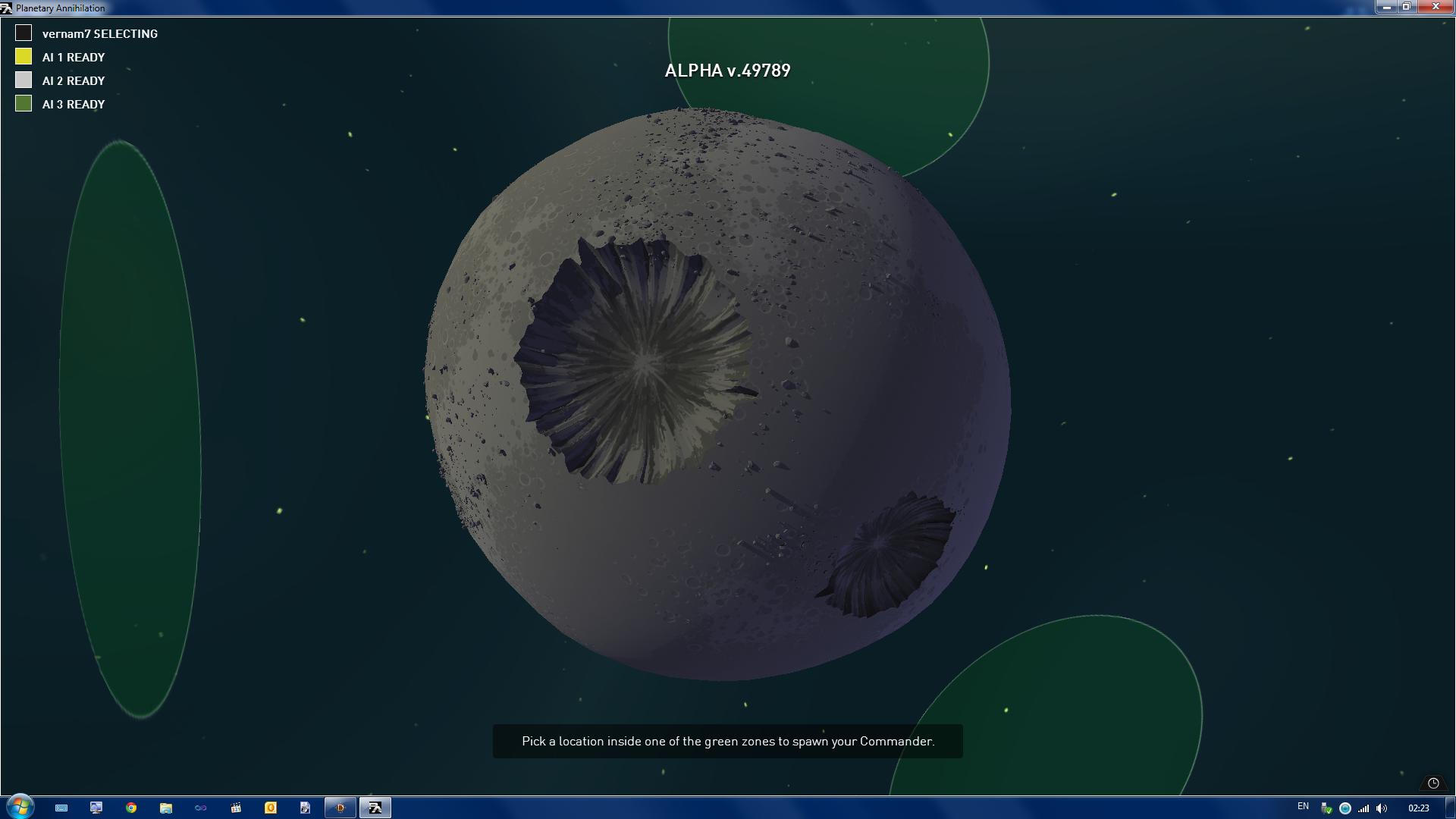Viewport: 1456px width, 819px height.
Task: Open Safely Remove Hardware tray icon
Action: pos(1326,808)
